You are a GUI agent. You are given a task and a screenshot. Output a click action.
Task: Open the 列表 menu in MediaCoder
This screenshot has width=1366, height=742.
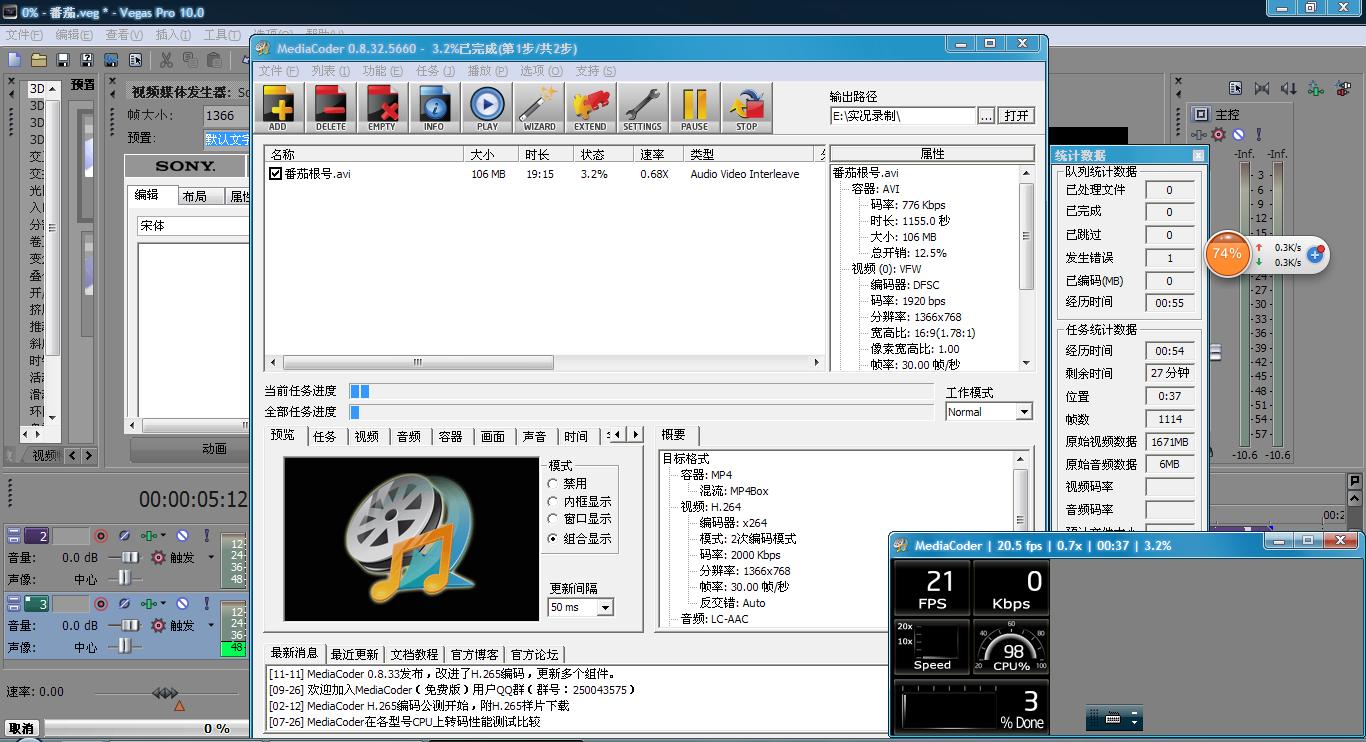[x=330, y=71]
